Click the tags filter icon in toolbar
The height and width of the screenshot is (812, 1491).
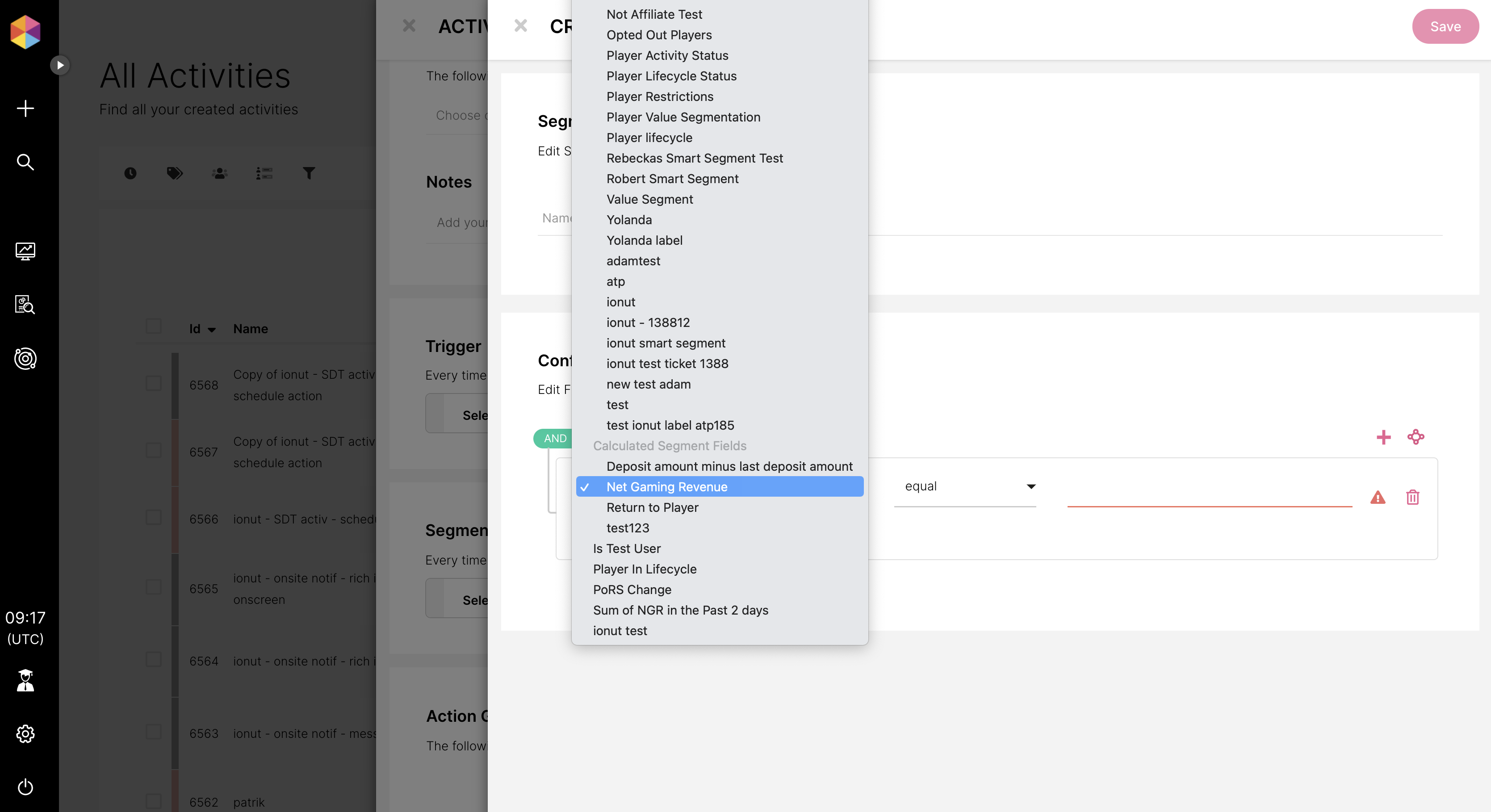[175, 173]
